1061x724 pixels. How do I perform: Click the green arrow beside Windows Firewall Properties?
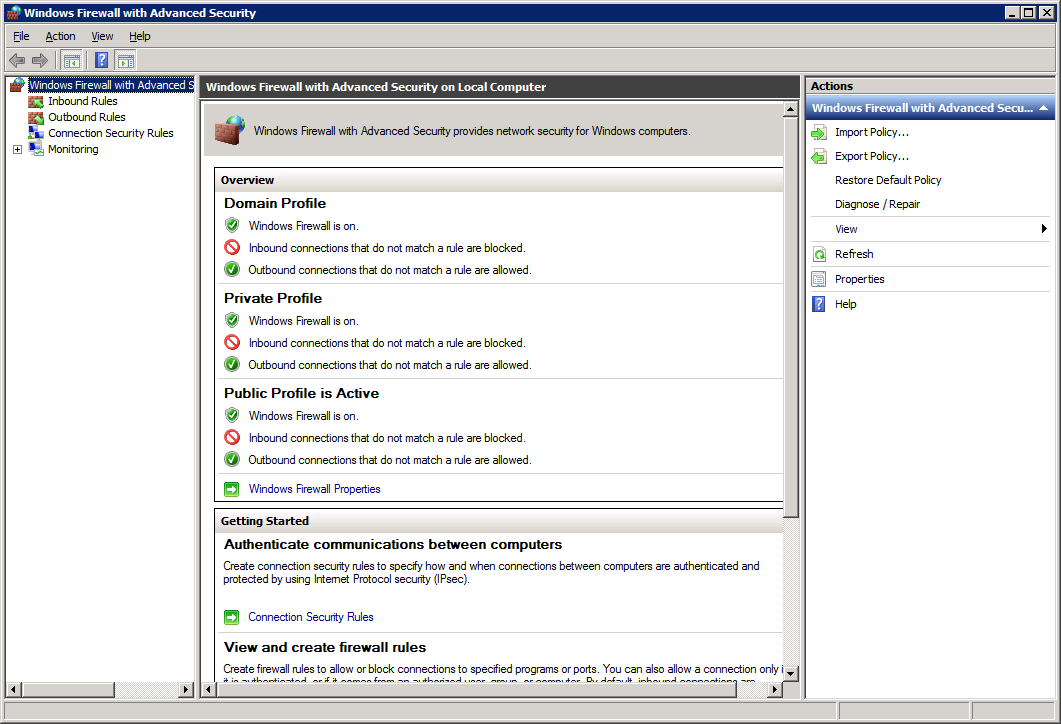[x=231, y=489]
